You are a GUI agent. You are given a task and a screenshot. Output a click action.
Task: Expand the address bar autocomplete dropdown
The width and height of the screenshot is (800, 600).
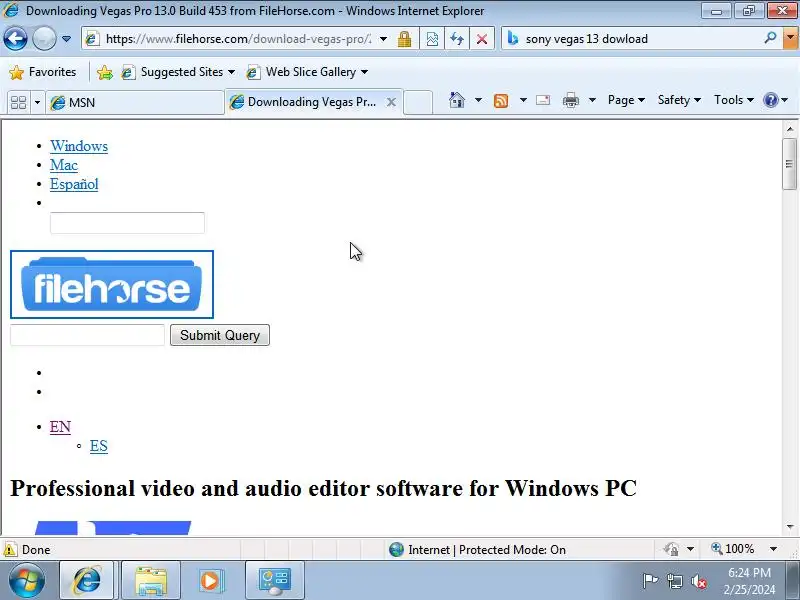click(x=384, y=39)
